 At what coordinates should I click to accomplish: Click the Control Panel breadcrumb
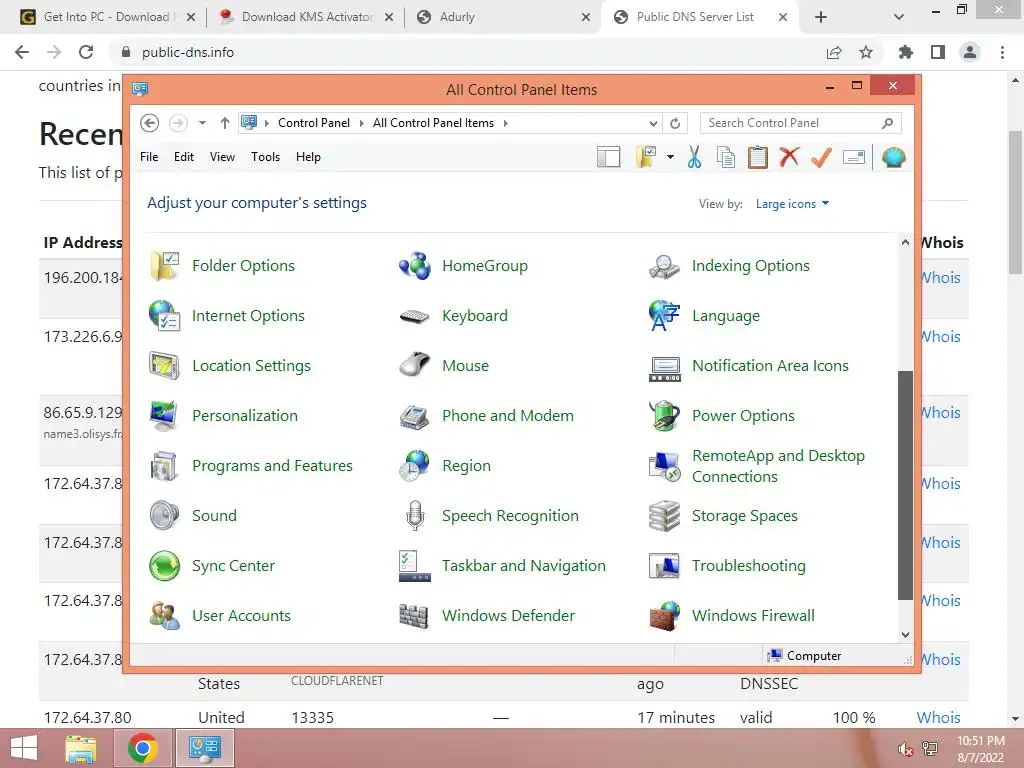(x=313, y=123)
